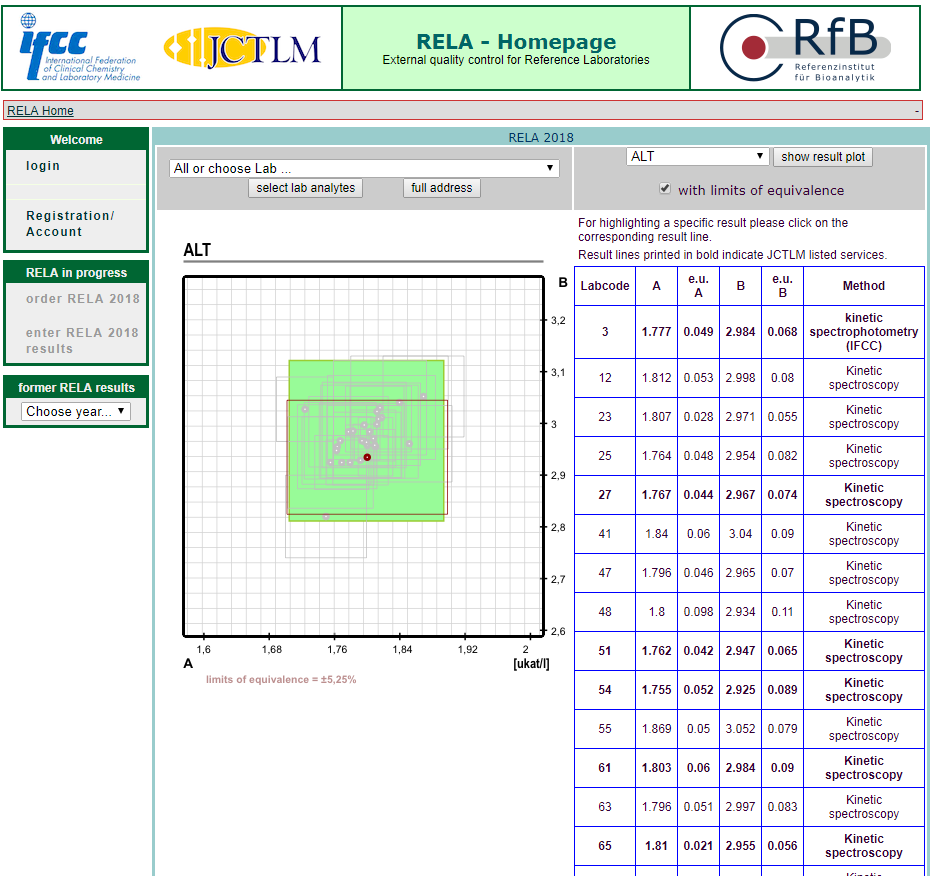Viewport: 952px width, 876px height.
Task: Highlight the bold Labcode 27 result line
Action: (749, 495)
